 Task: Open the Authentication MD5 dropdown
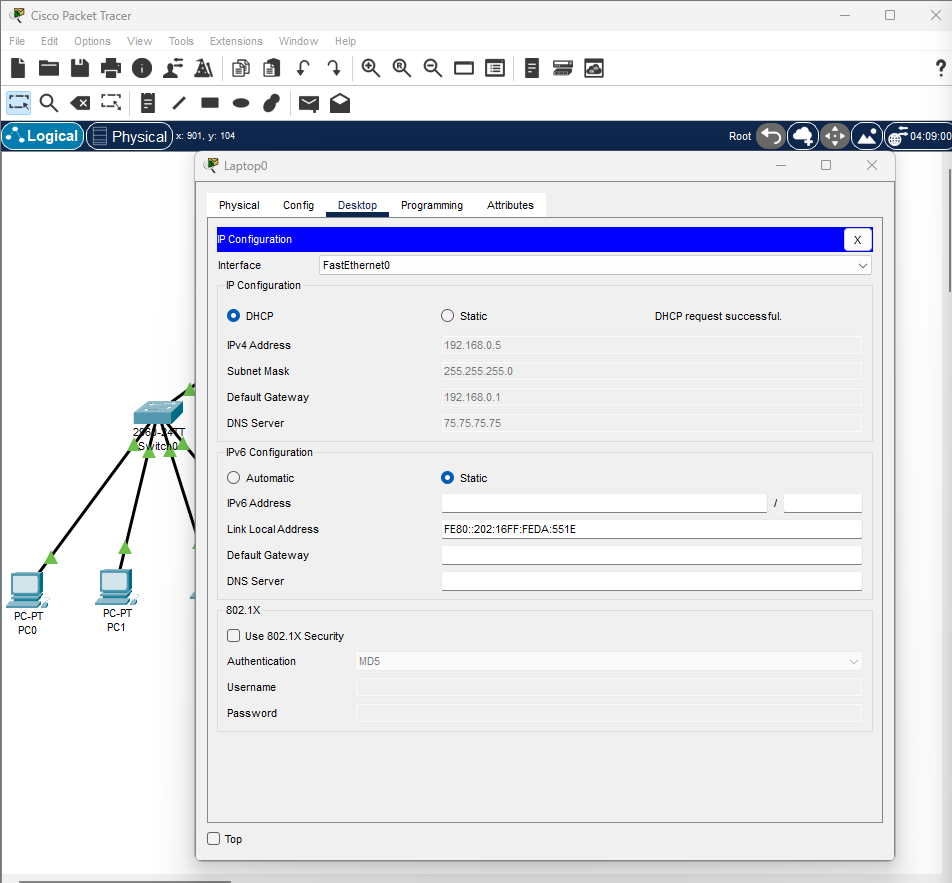(608, 661)
